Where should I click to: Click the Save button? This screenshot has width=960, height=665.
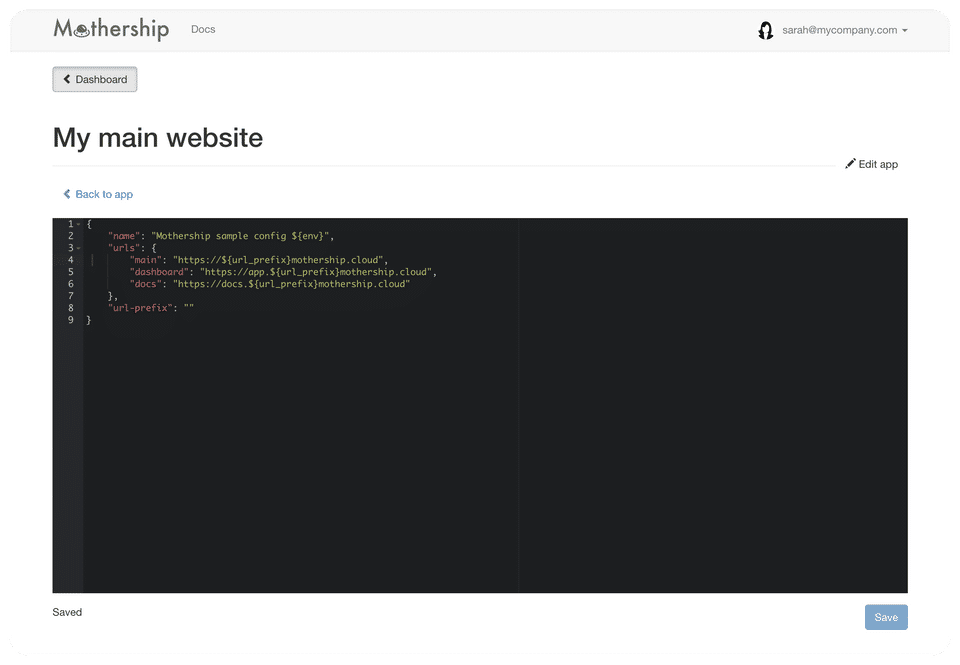point(886,617)
